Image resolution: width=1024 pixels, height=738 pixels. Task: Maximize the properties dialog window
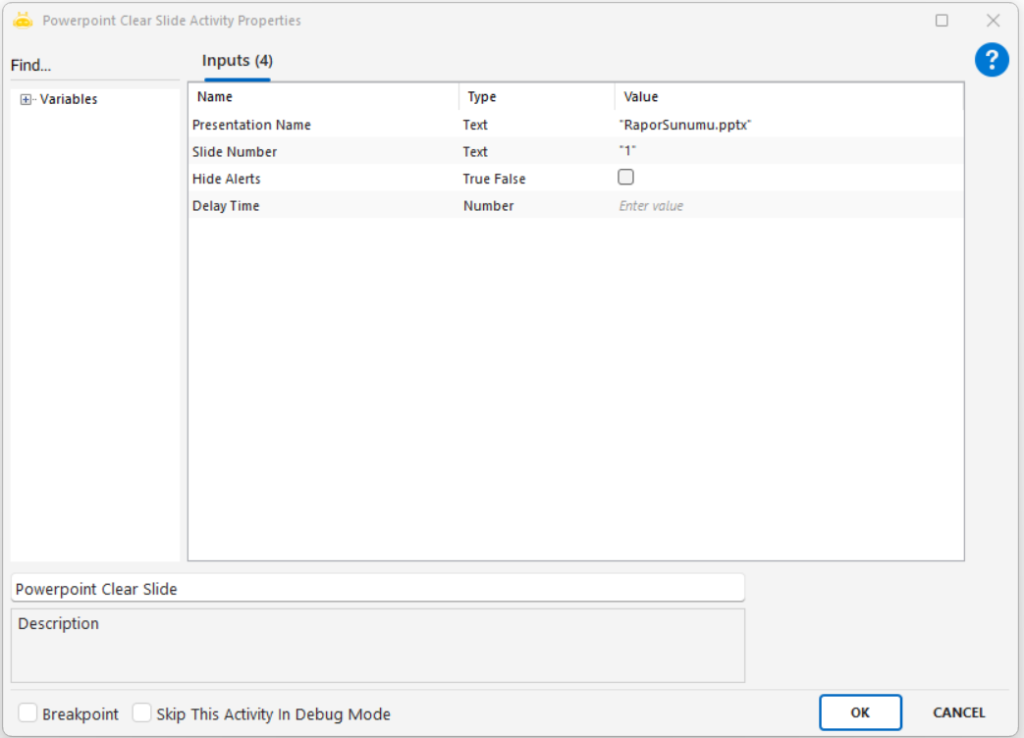pyautogui.click(x=941, y=20)
